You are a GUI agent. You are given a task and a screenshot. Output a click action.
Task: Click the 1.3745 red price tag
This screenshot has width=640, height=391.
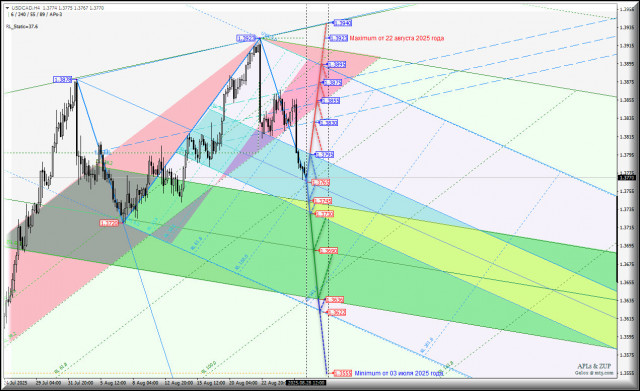point(322,201)
